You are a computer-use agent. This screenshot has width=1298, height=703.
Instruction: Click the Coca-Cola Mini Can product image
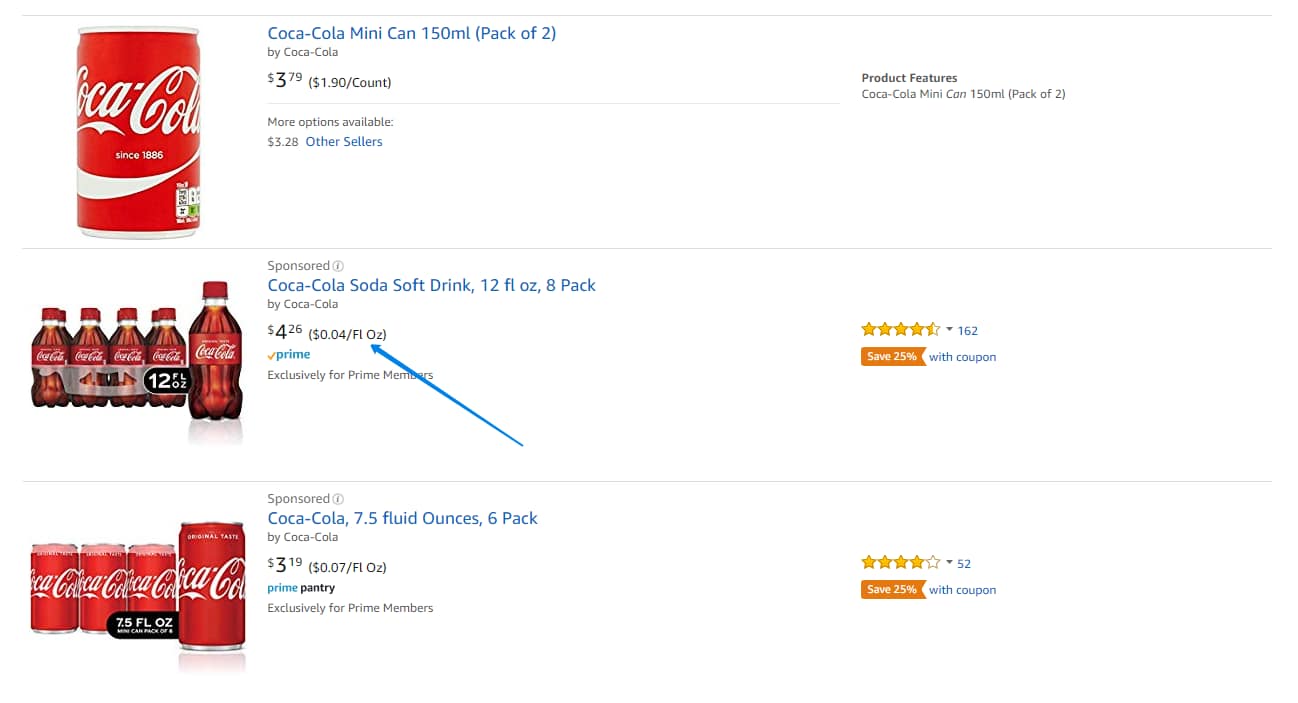click(x=138, y=132)
